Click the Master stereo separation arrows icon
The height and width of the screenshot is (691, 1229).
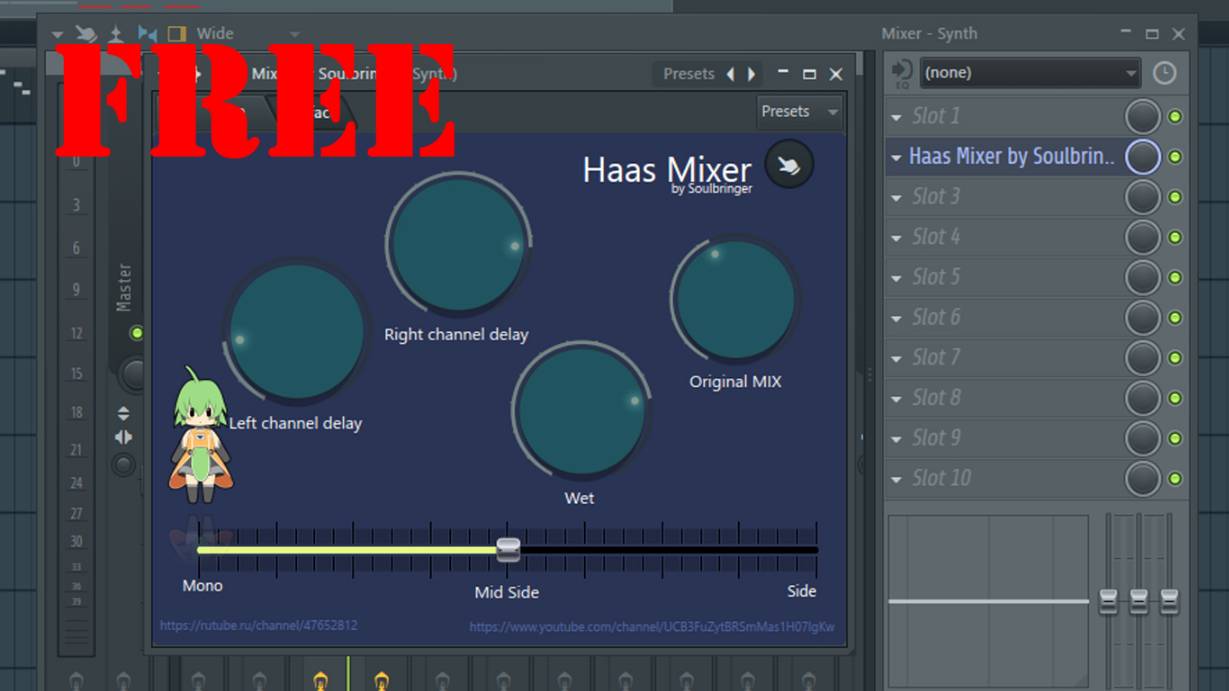coord(123,437)
